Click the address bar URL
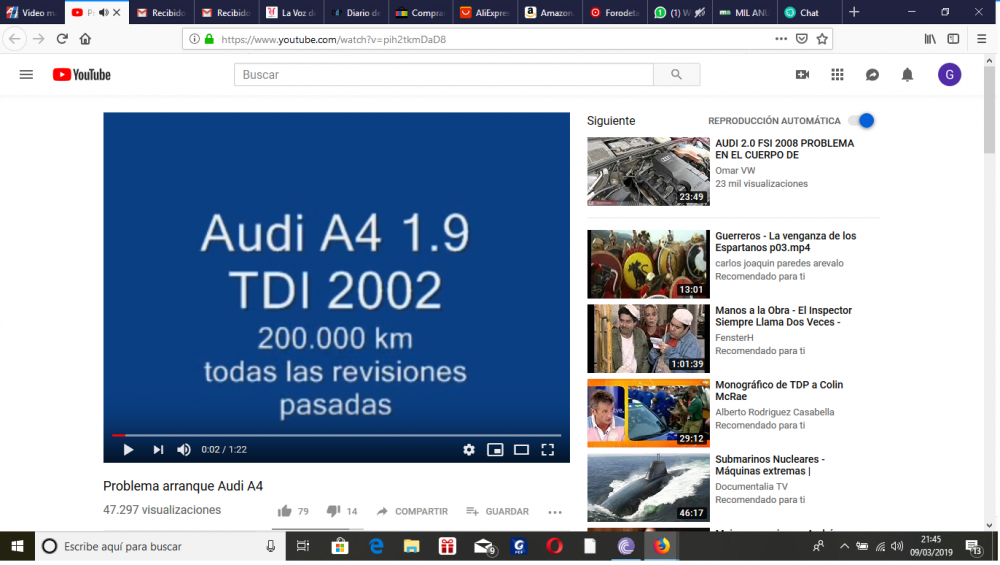 pyautogui.click(x=334, y=40)
